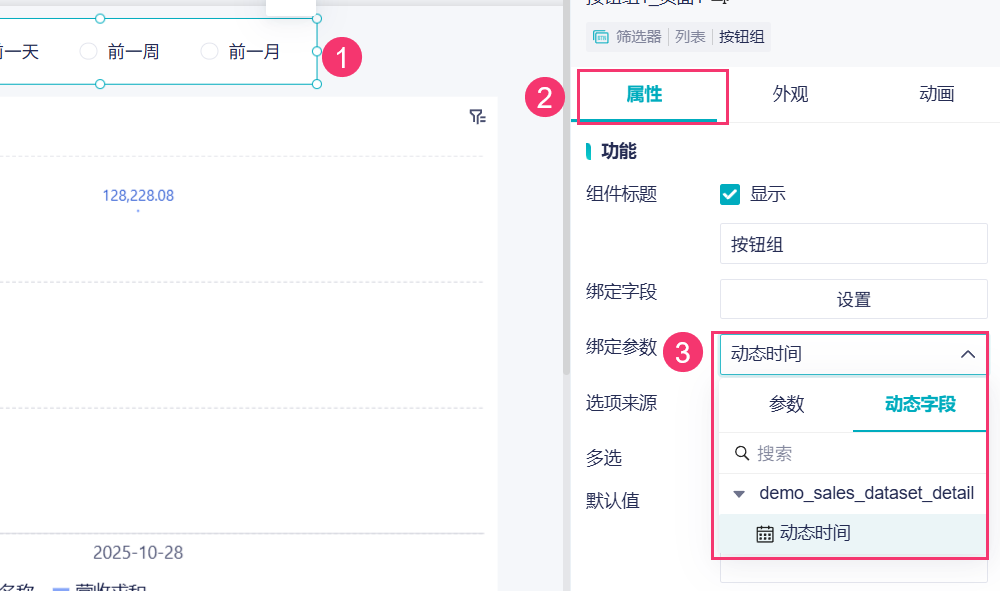The height and width of the screenshot is (591, 1000).
Task: Click the bottom-center resize handle of button group
Action: (100, 84)
